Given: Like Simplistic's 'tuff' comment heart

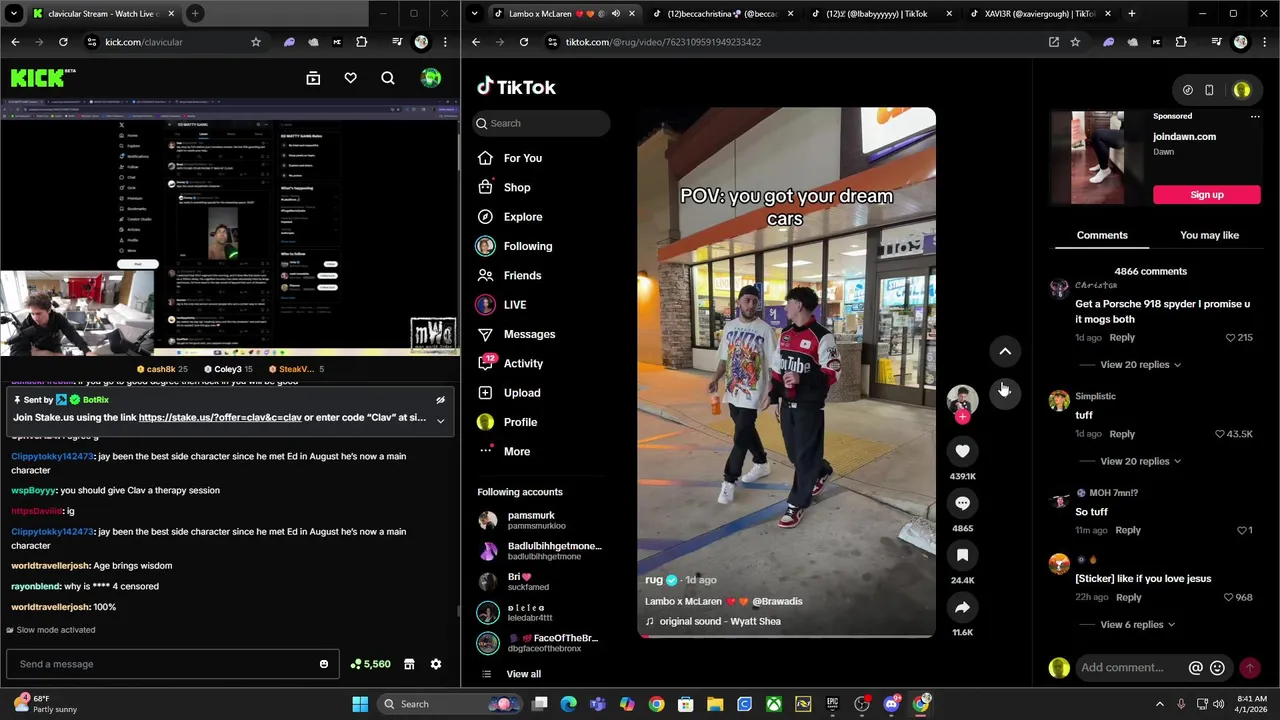Looking at the screenshot, I should coord(1220,434).
